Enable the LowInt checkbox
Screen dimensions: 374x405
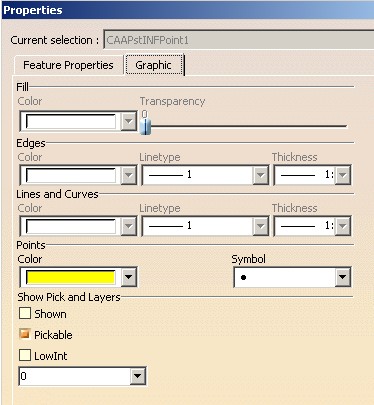(x=25, y=355)
